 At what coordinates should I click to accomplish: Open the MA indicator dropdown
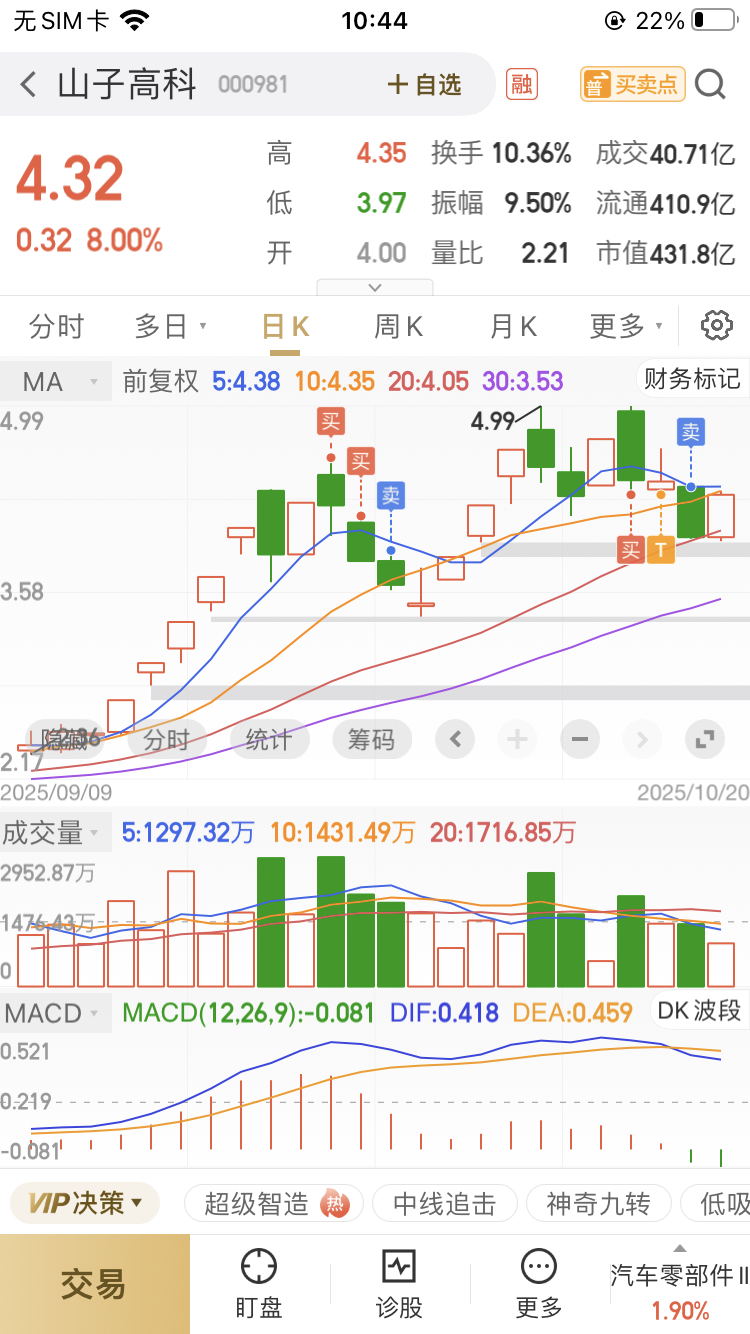(55, 382)
